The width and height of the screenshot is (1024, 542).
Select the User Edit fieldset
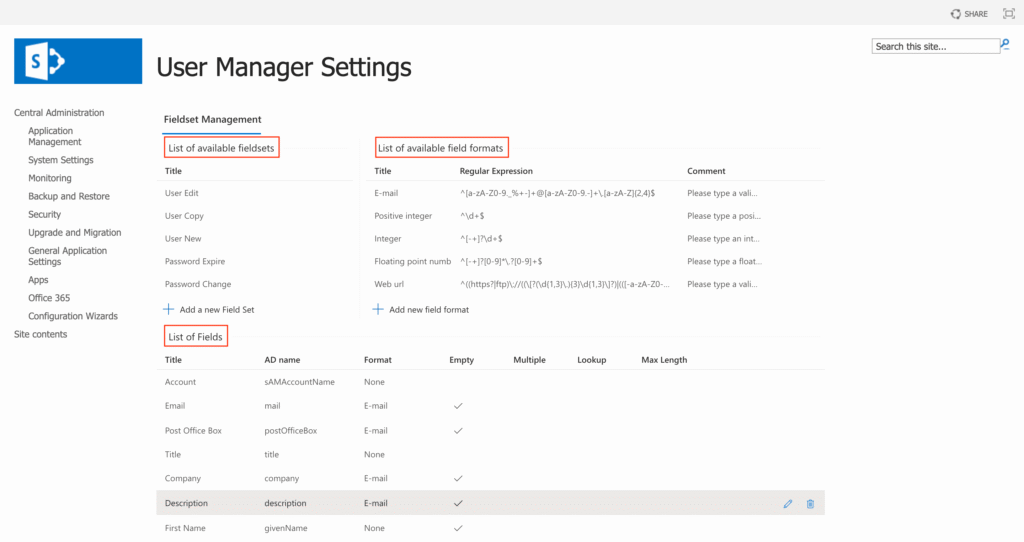[182, 193]
